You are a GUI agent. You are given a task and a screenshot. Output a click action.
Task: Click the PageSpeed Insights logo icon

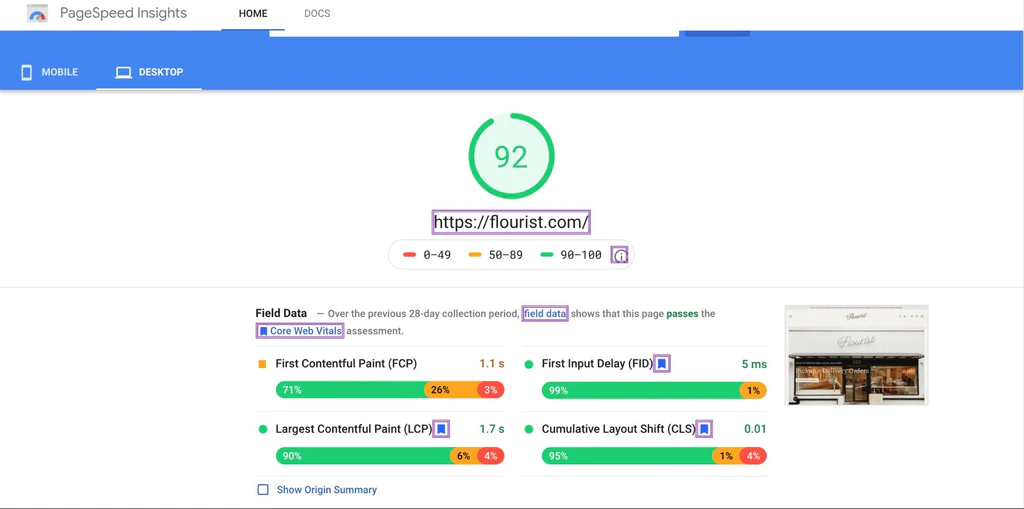point(37,14)
